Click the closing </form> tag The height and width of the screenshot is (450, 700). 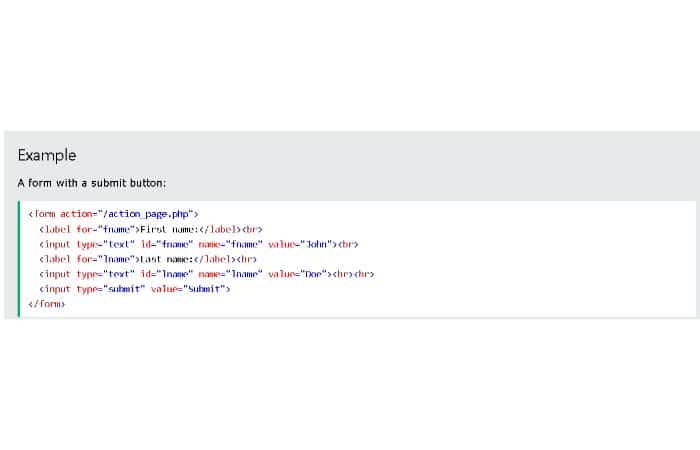click(x=46, y=303)
